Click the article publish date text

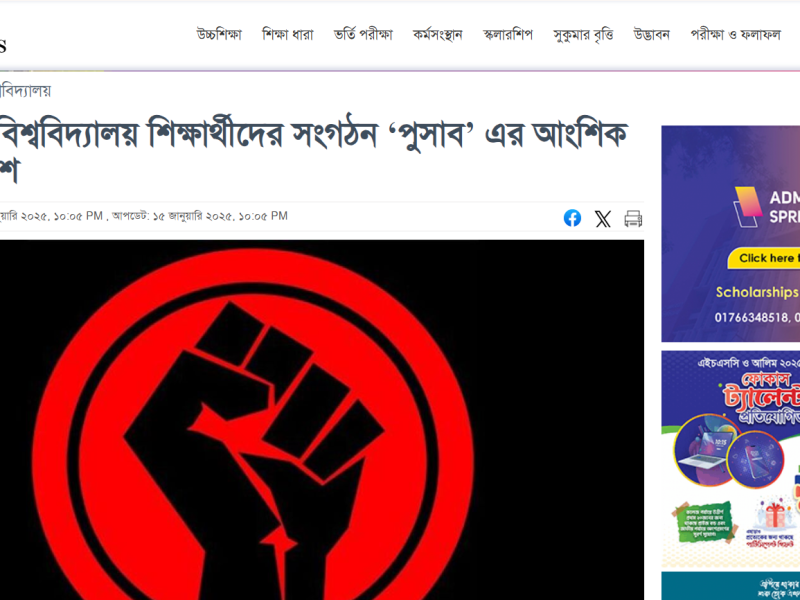[51, 216]
